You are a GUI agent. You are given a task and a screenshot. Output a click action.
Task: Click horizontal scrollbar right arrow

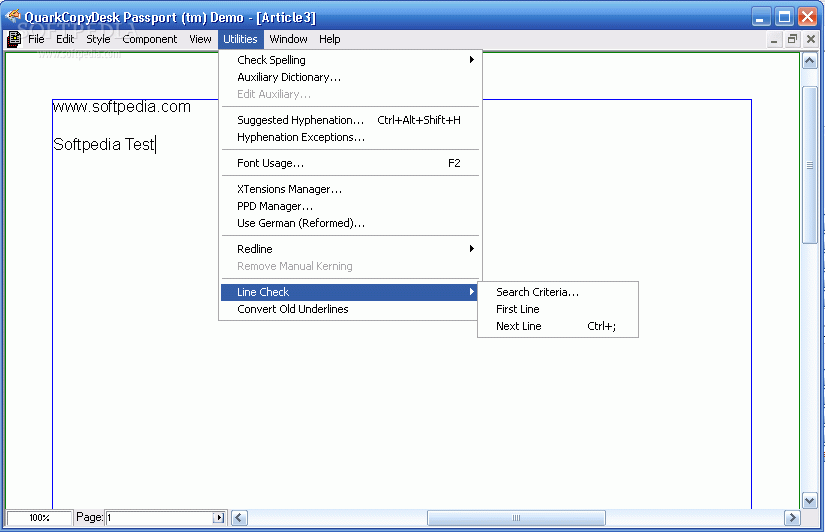(x=792, y=518)
